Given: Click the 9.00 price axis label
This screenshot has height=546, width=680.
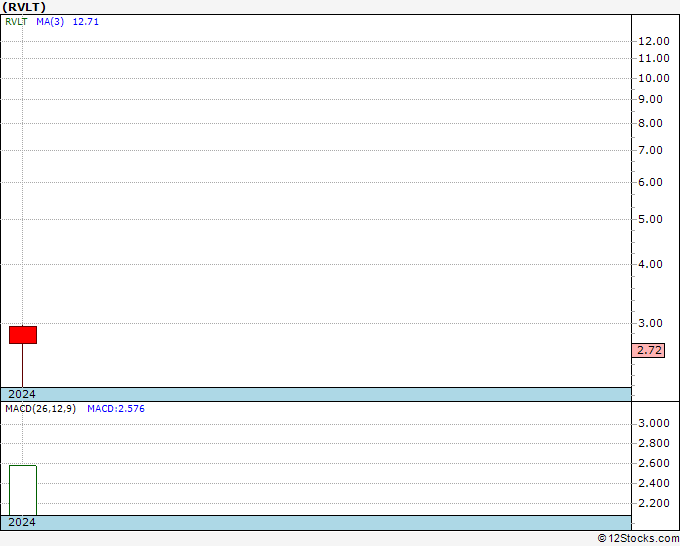Looking at the screenshot, I should pos(650,99).
